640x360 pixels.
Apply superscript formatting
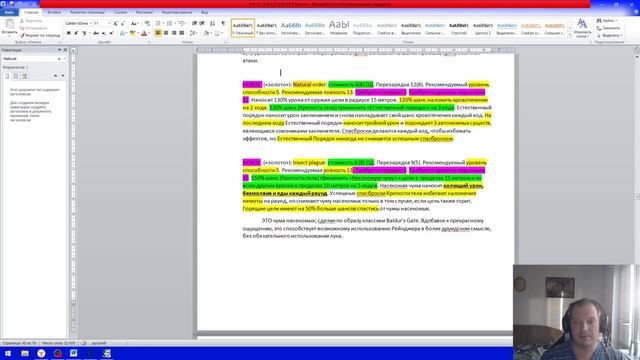click(111, 33)
